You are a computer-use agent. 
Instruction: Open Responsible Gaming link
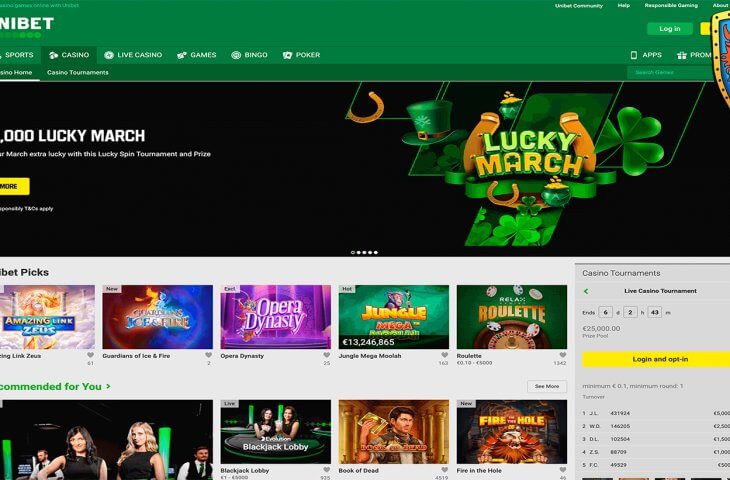(x=671, y=6)
